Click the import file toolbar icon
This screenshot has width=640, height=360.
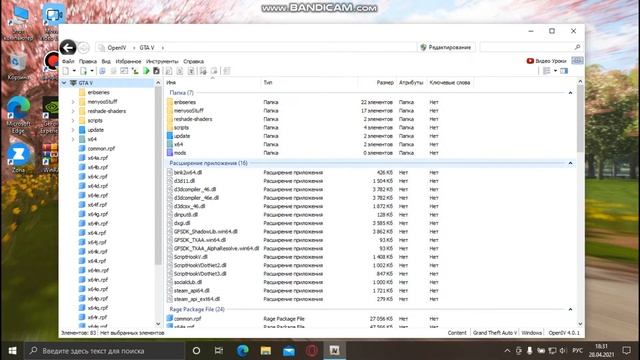83,71
